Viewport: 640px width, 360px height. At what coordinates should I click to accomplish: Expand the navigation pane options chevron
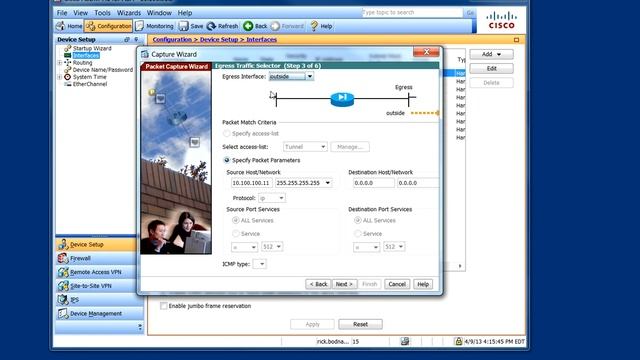140,327
